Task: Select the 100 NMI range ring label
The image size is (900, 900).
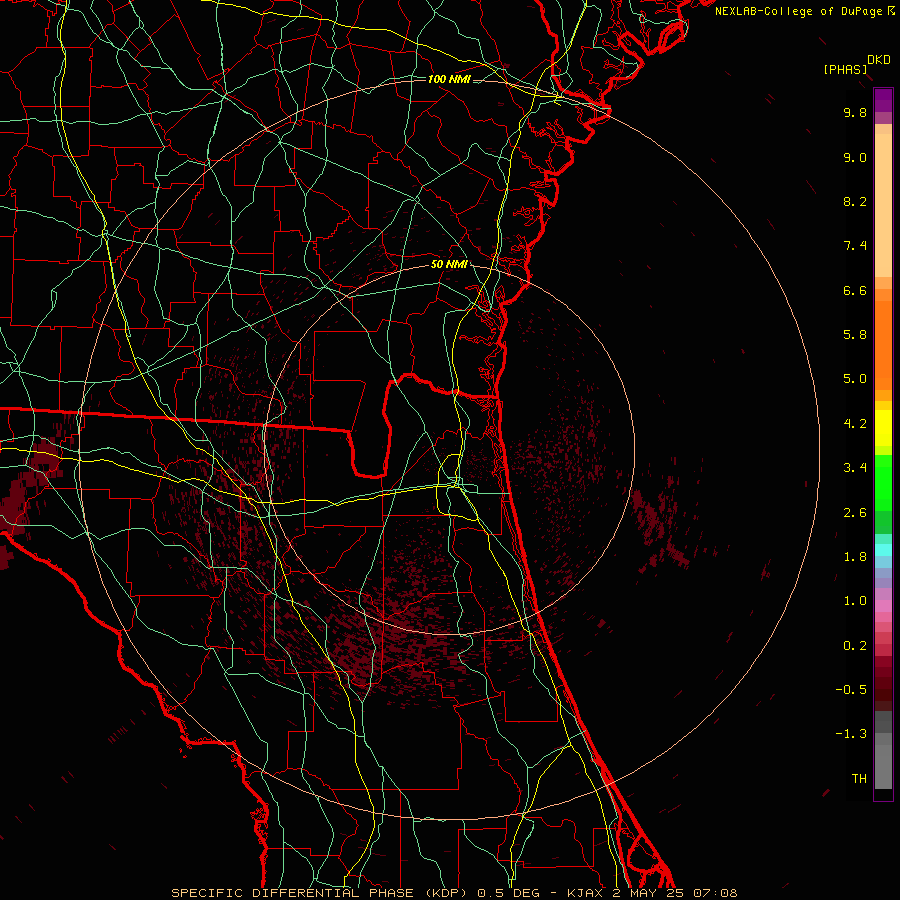Action: [449, 79]
